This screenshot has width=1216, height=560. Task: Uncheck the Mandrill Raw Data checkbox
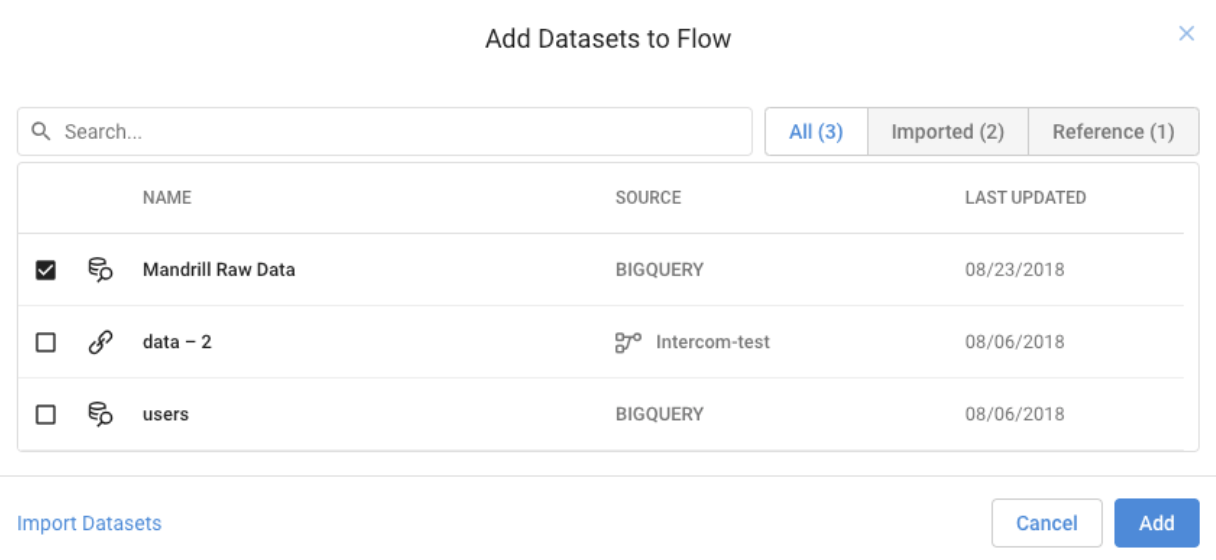click(x=46, y=270)
